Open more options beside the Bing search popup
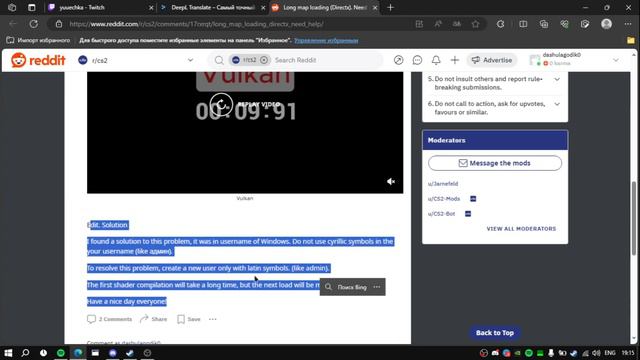 pos(377,287)
